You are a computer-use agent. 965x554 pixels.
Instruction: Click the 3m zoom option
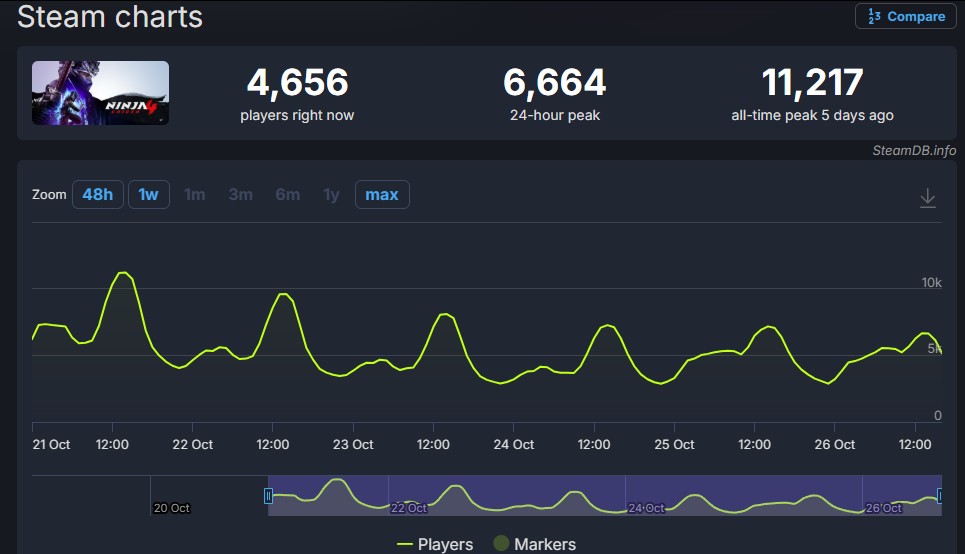point(241,194)
